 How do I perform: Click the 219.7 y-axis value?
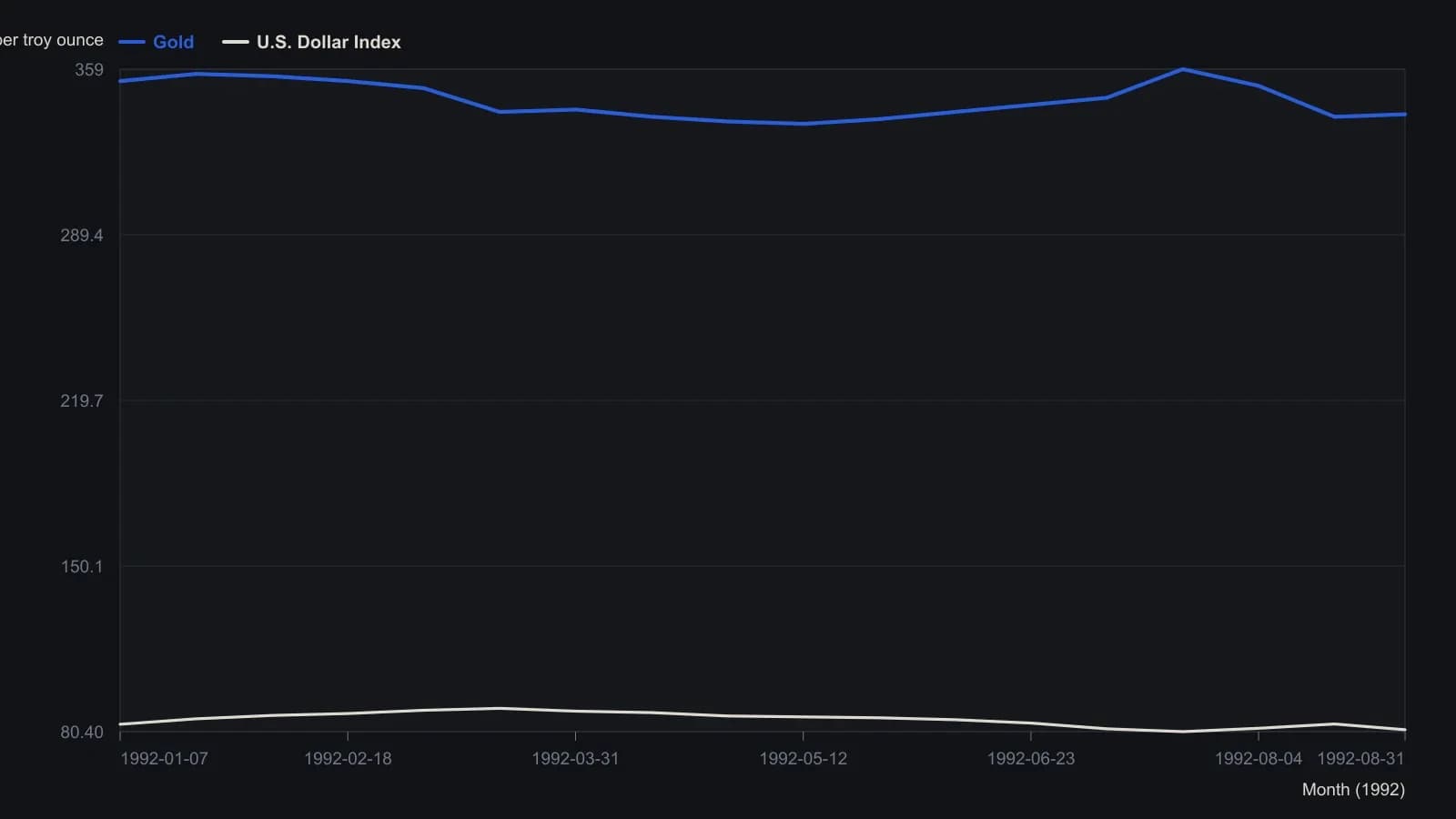click(82, 401)
